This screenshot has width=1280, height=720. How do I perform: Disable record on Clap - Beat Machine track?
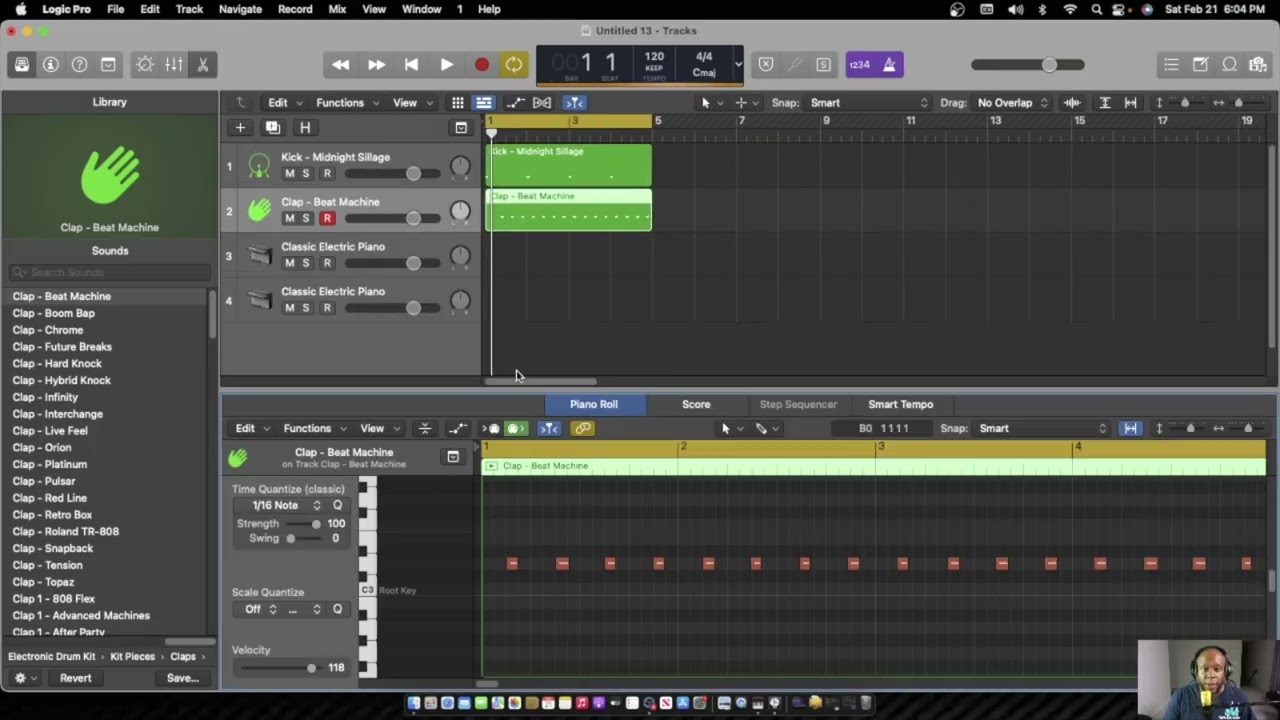click(327, 219)
